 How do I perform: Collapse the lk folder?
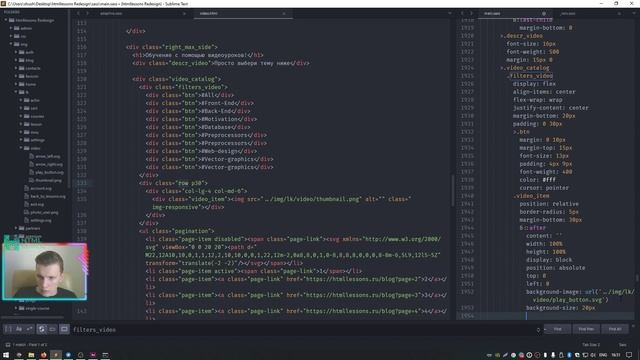16,92
